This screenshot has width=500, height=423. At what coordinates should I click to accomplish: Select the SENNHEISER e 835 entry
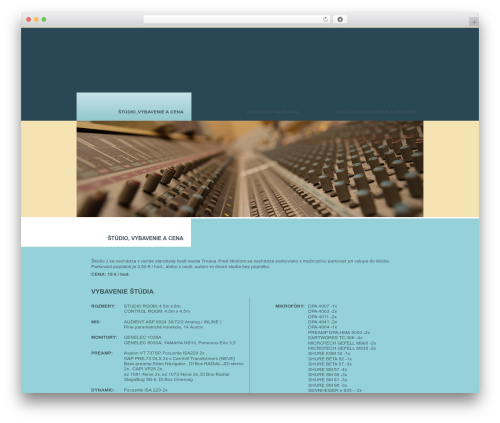point(335,390)
